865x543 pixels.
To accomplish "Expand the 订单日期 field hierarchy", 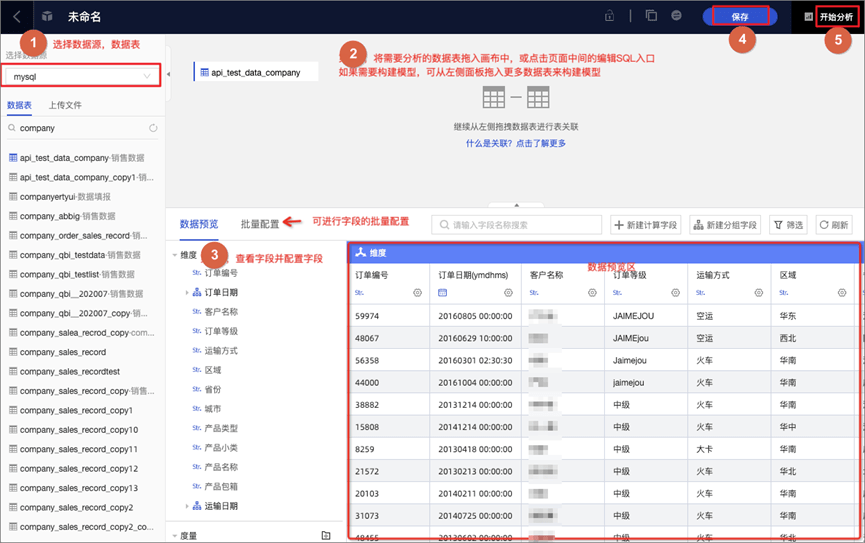I will pos(186,292).
